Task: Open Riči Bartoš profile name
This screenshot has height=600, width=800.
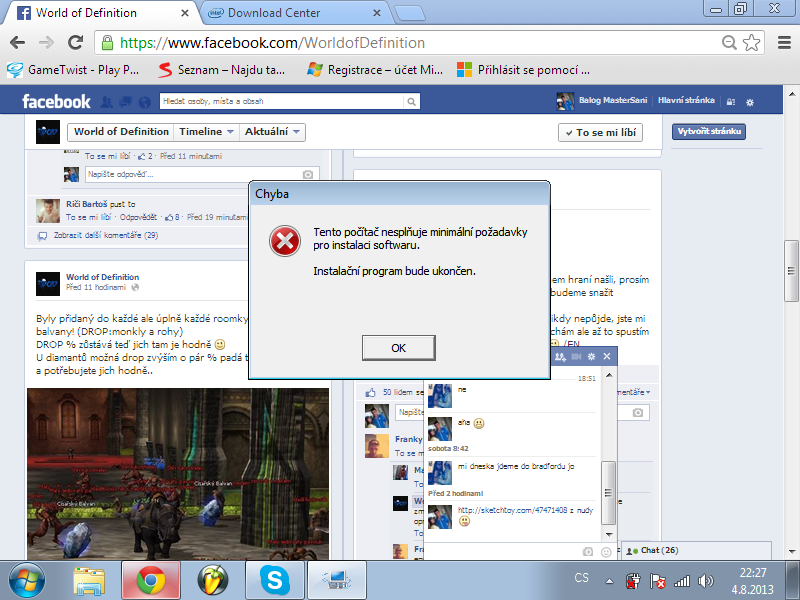Action: click(87, 204)
